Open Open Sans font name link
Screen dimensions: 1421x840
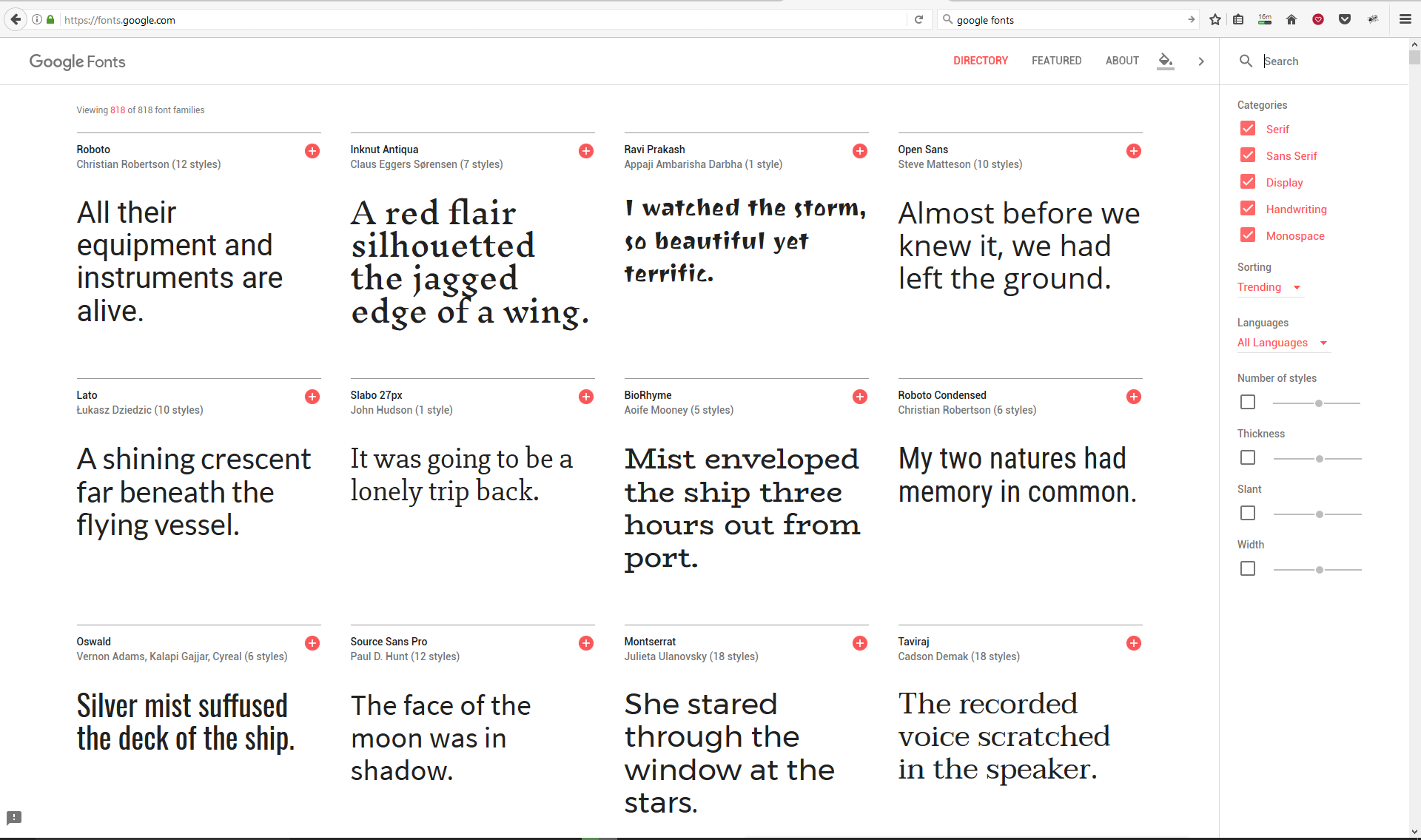(923, 149)
